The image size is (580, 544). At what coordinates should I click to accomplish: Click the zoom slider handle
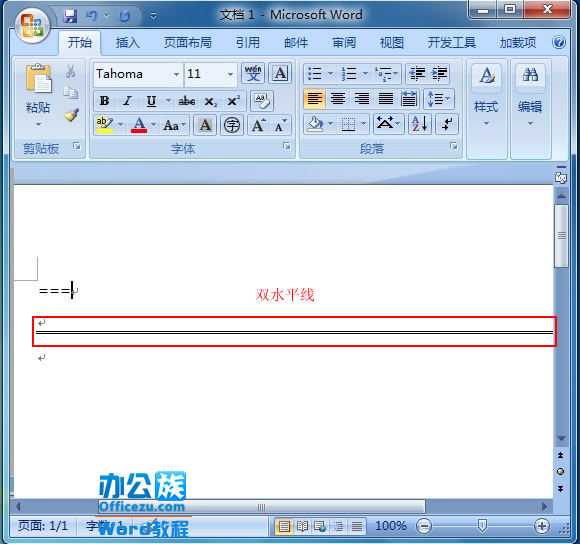tap(482, 525)
